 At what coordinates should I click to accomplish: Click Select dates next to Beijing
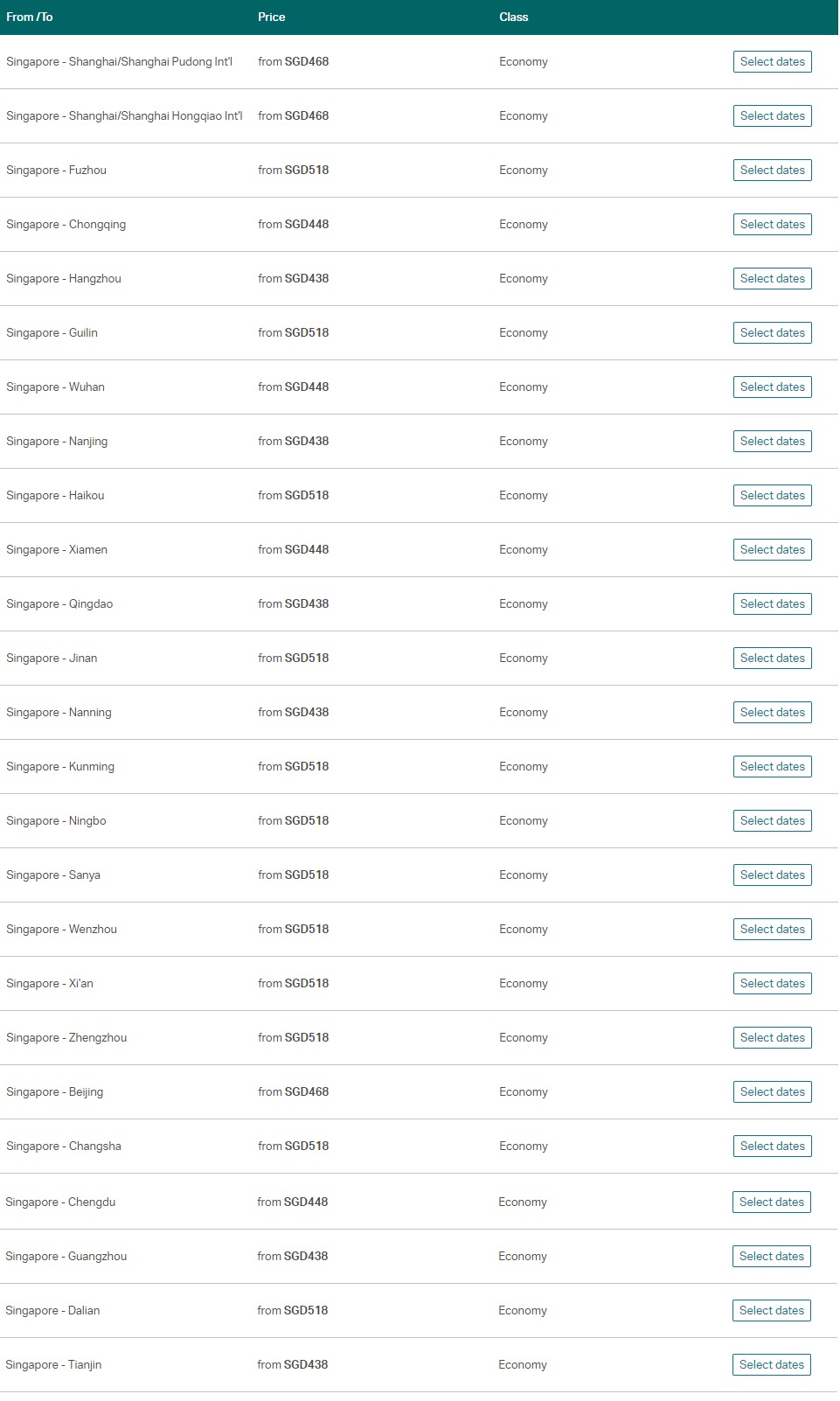772,1092
